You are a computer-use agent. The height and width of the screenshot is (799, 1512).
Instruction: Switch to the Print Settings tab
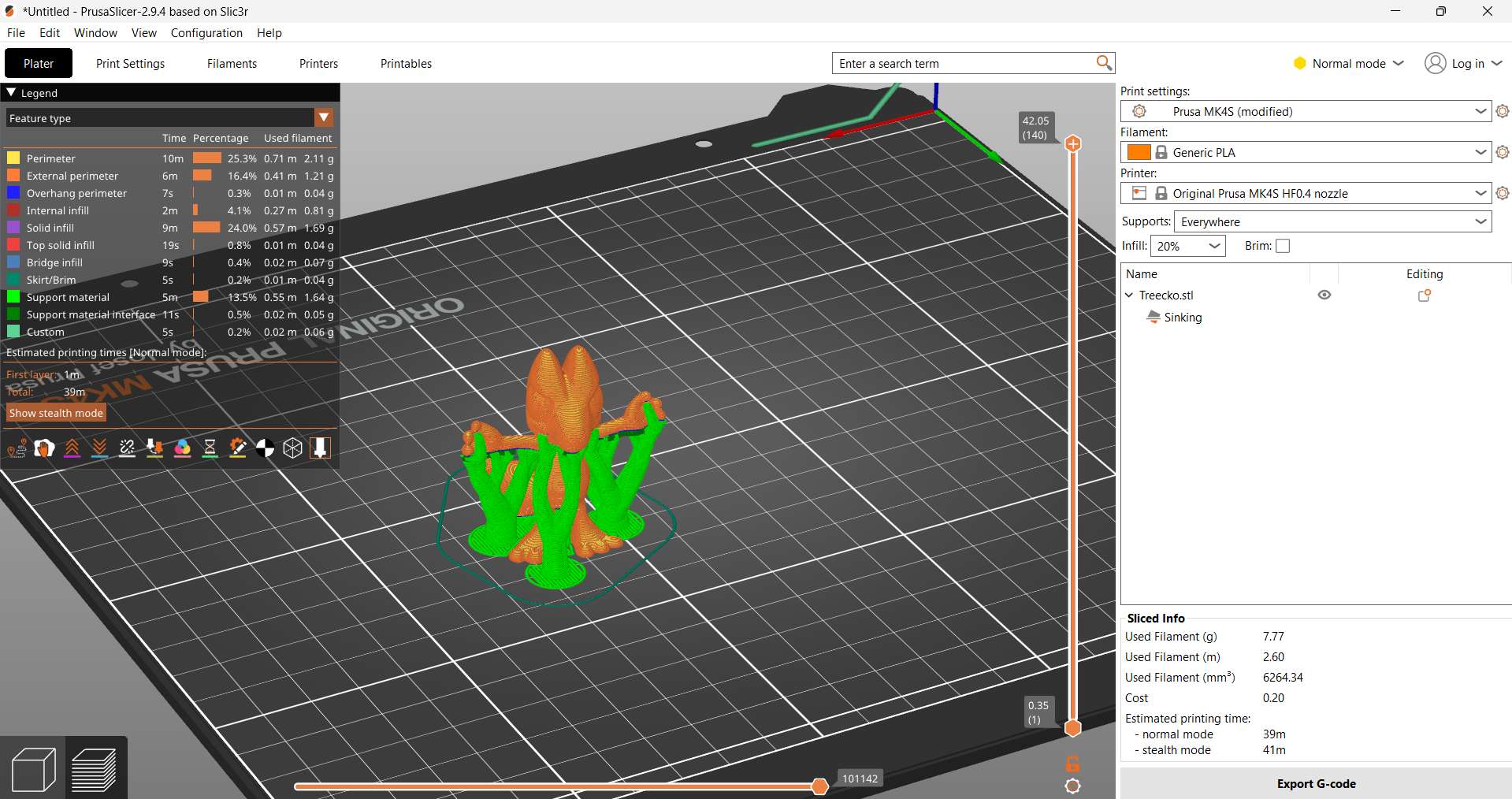point(130,63)
